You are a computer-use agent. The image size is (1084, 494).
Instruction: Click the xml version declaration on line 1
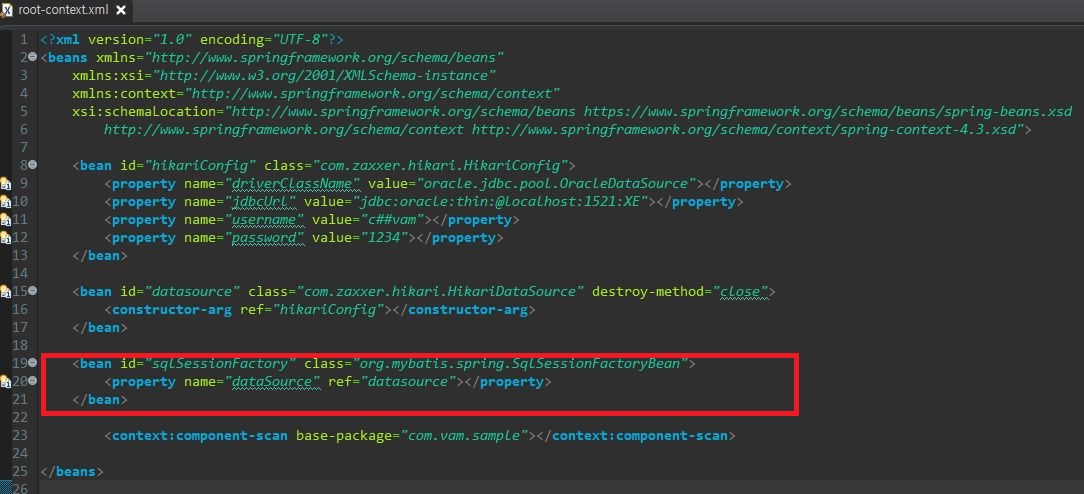click(x=191, y=39)
